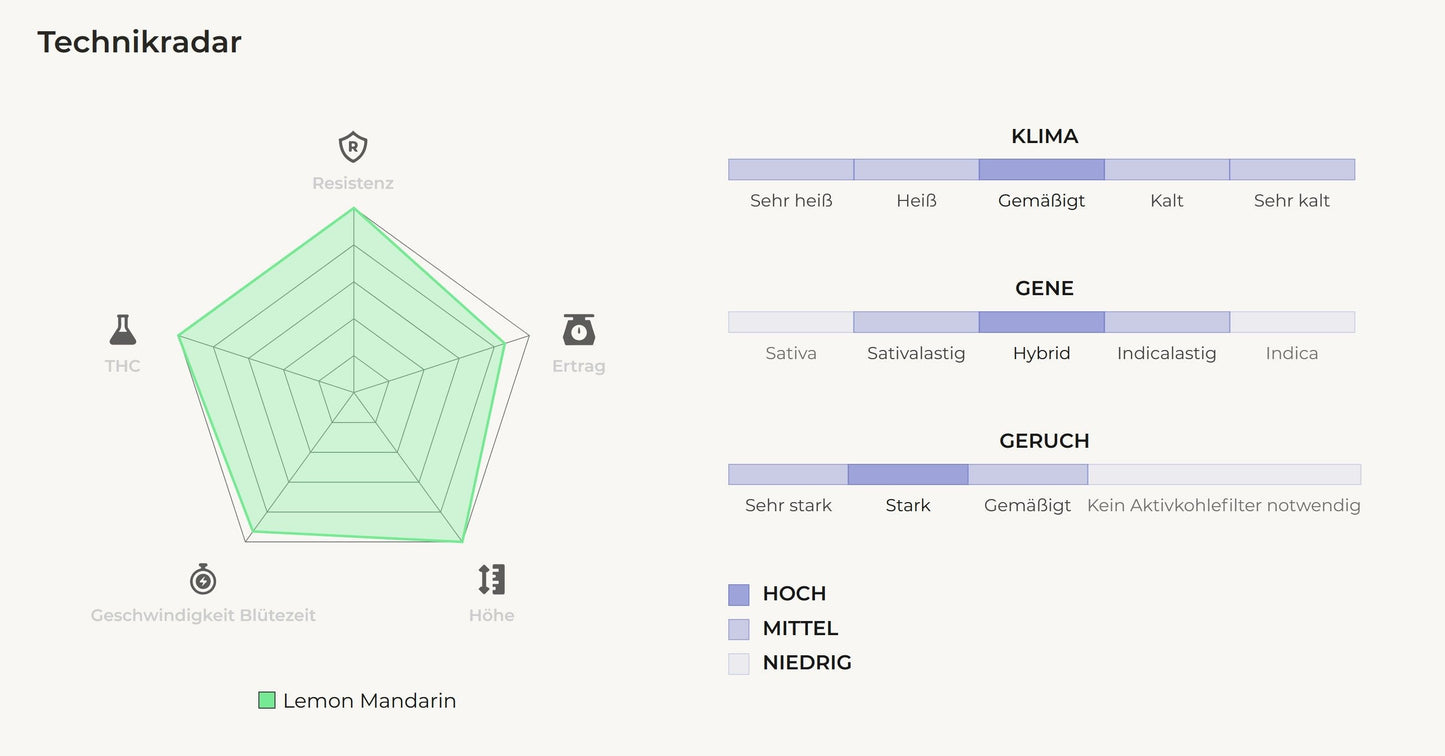Click the Kein Aktivkohlefilter notwendig segment
1445x756 pixels.
[1224, 474]
